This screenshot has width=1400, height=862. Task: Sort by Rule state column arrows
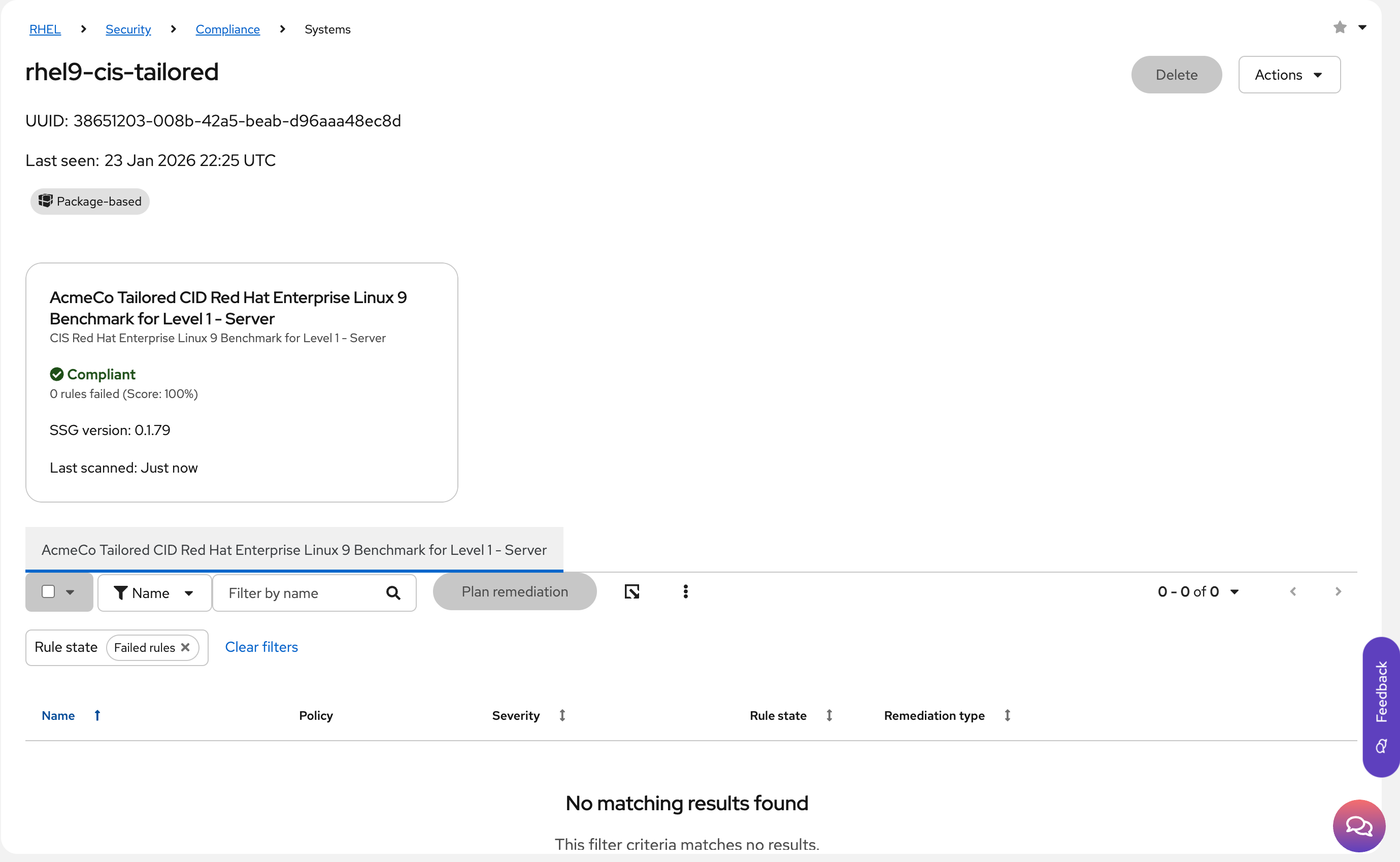pos(829,715)
